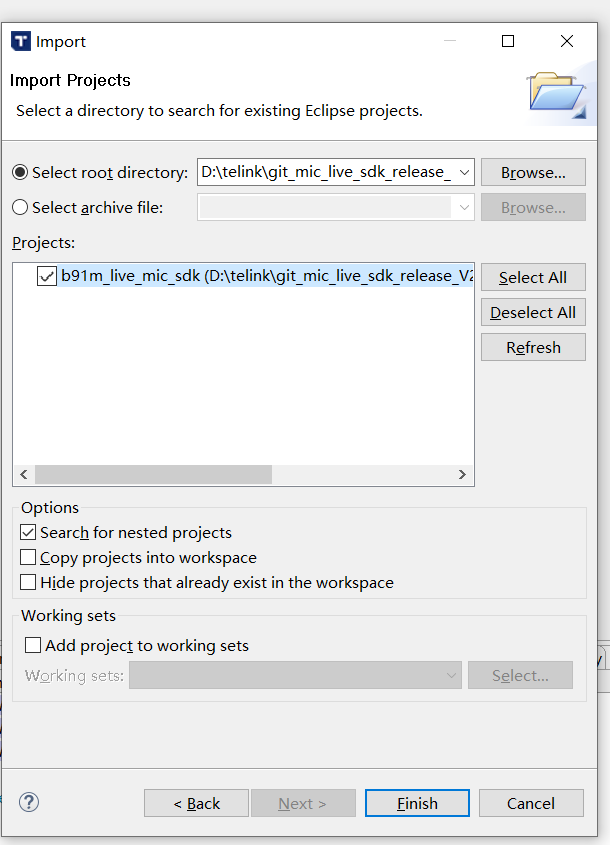Click Select All to check every project

[533, 277]
